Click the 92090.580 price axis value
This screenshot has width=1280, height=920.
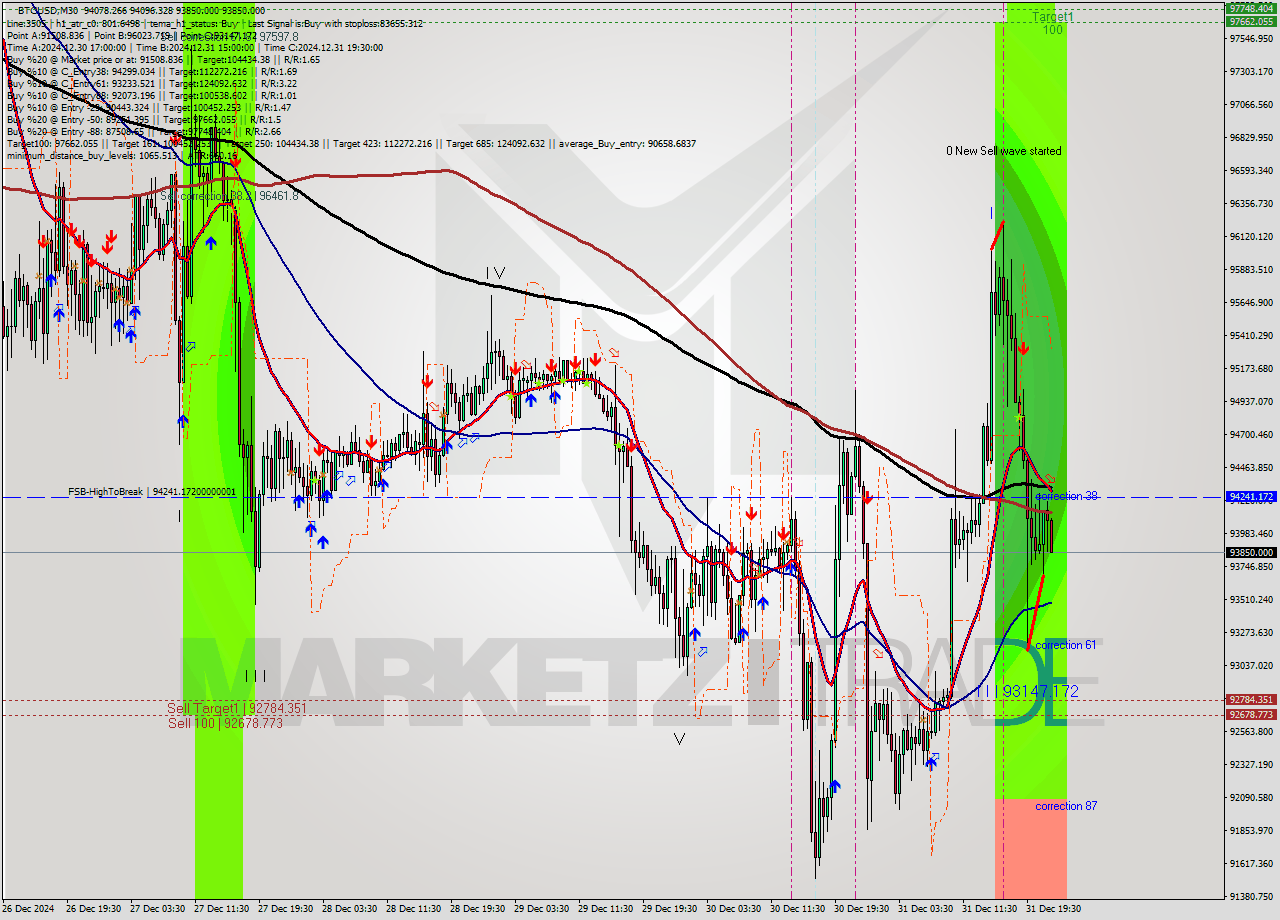1251,797
